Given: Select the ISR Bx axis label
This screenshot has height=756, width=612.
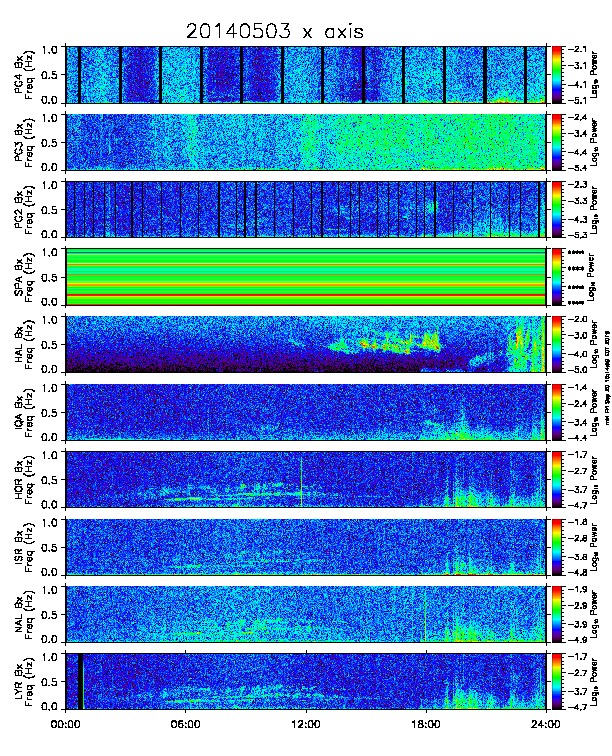Looking at the screenshot, I should pos(19,547).
